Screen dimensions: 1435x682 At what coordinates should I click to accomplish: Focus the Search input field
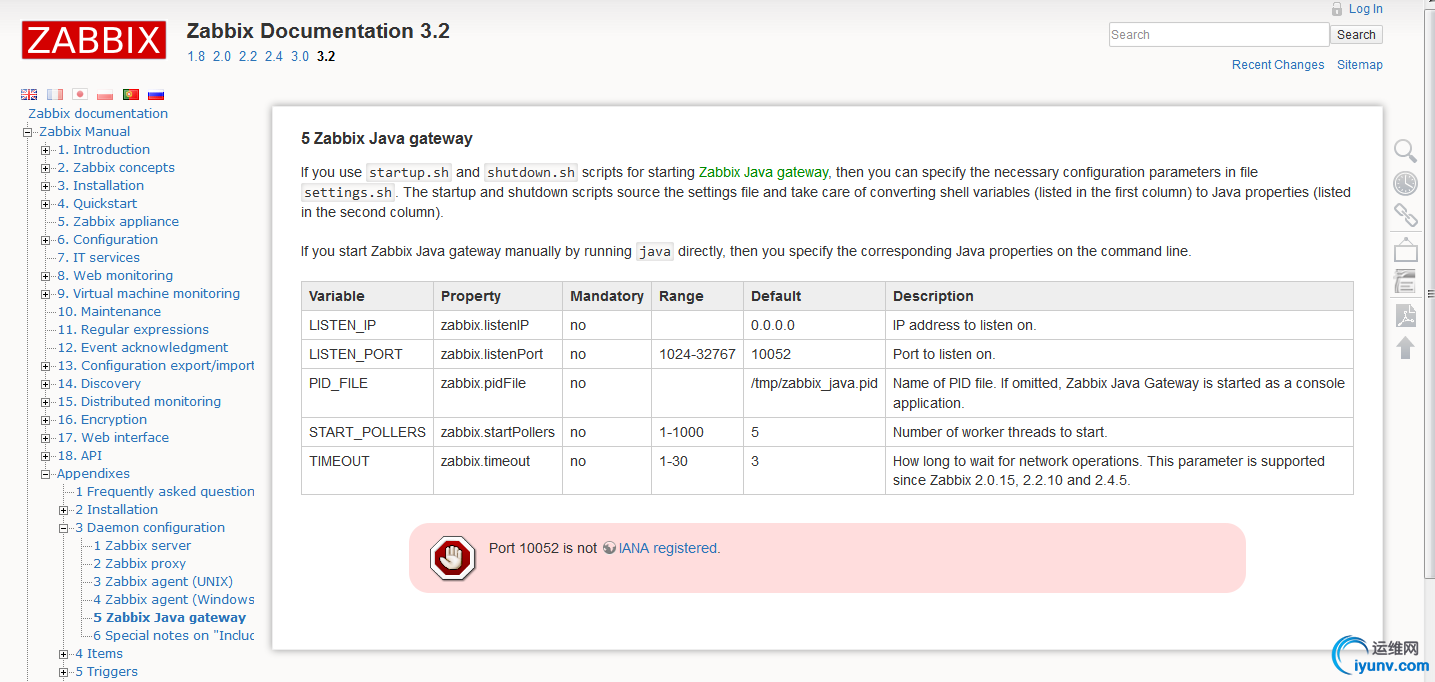pos(1219,35)
